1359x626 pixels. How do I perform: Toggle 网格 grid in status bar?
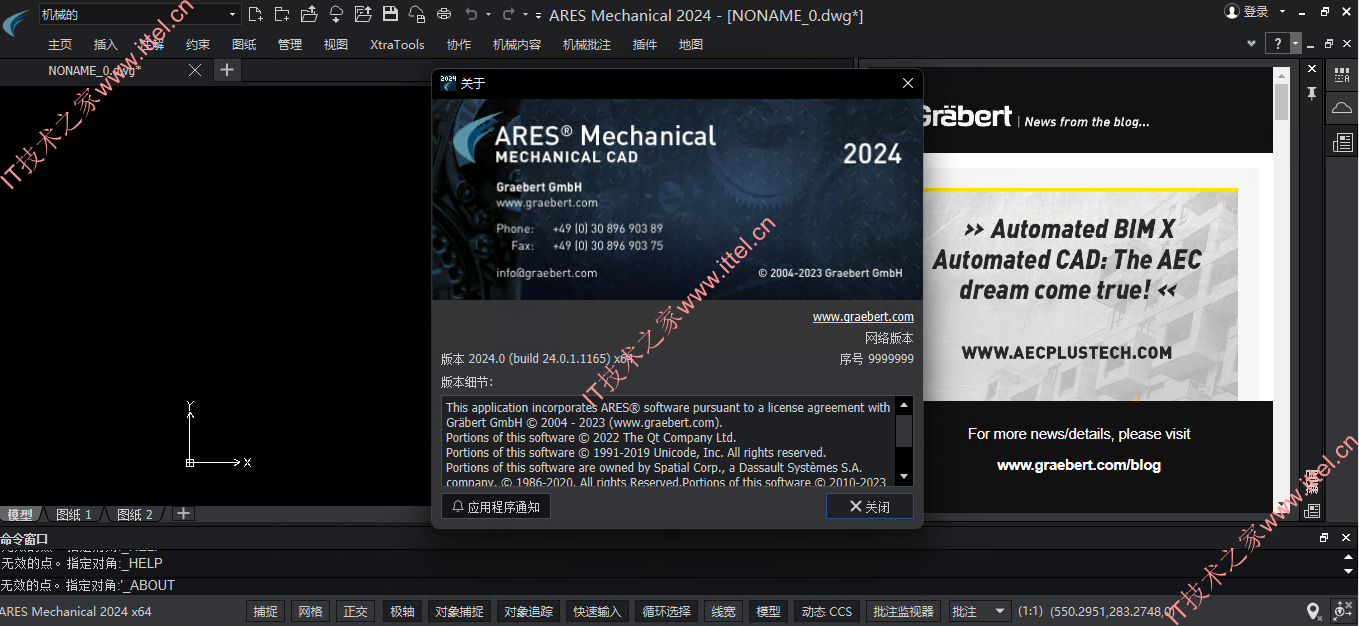pos(310,611)
